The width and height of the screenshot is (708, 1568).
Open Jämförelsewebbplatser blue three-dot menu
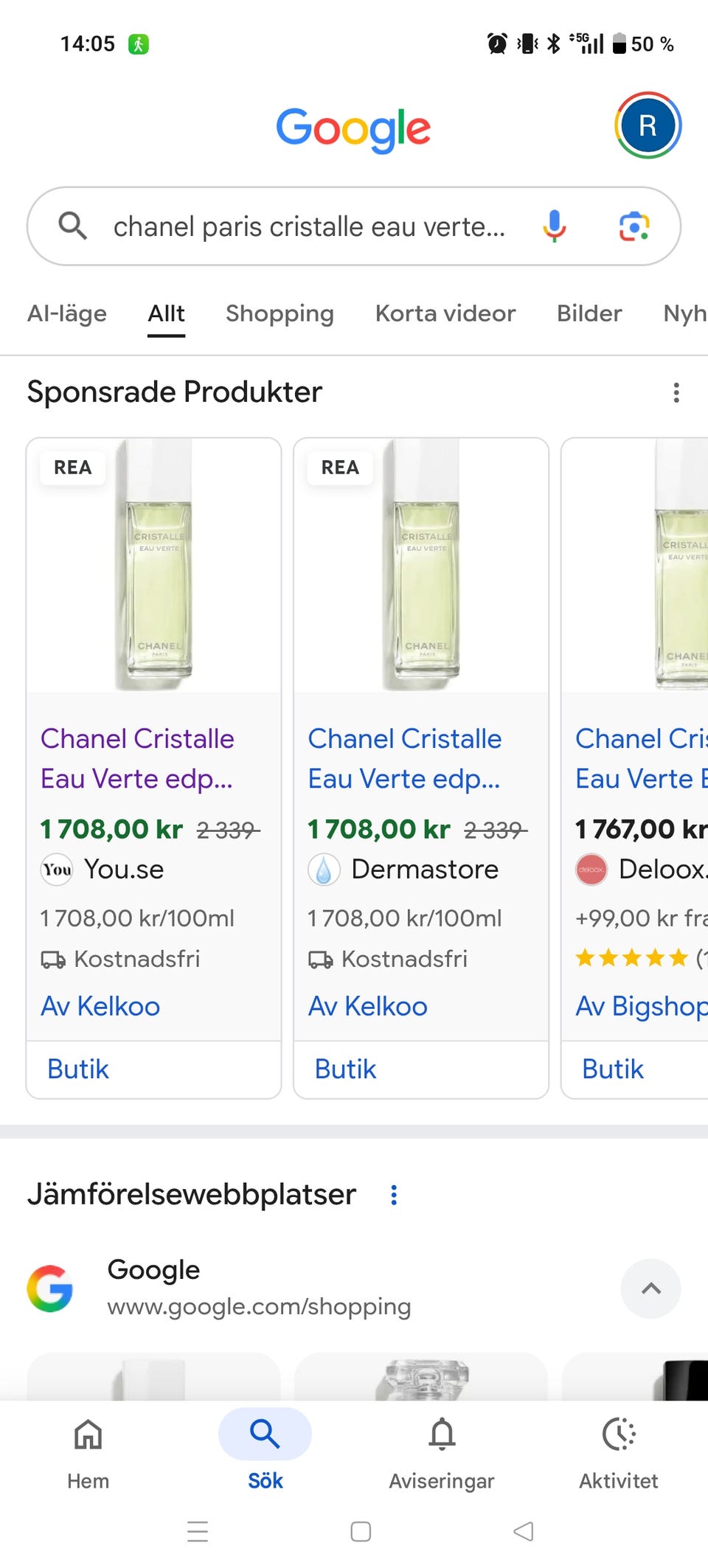click(394, 1195)
